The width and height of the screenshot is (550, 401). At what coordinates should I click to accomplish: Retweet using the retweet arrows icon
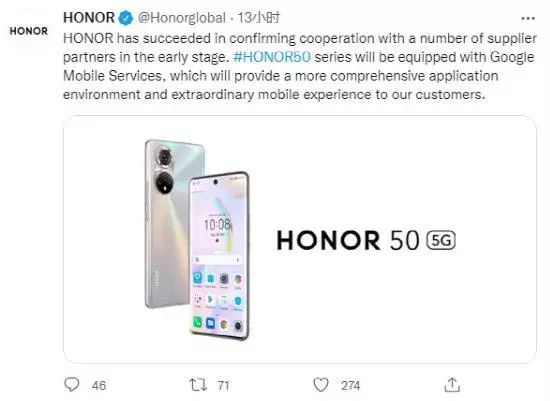[198, 385]
